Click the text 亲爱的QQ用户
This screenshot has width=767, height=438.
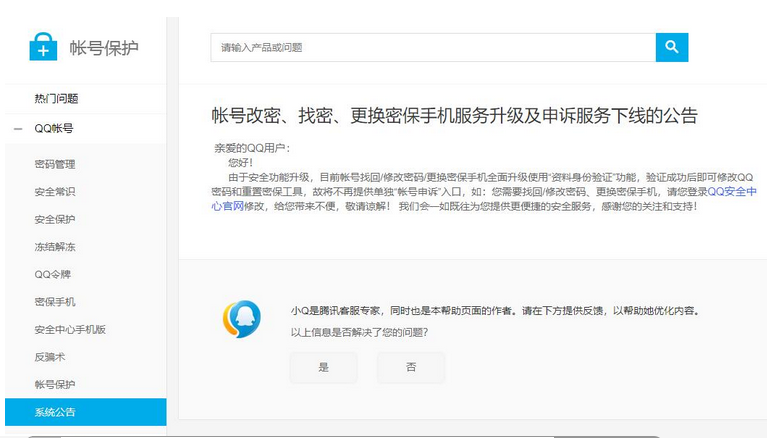[252, 148]
